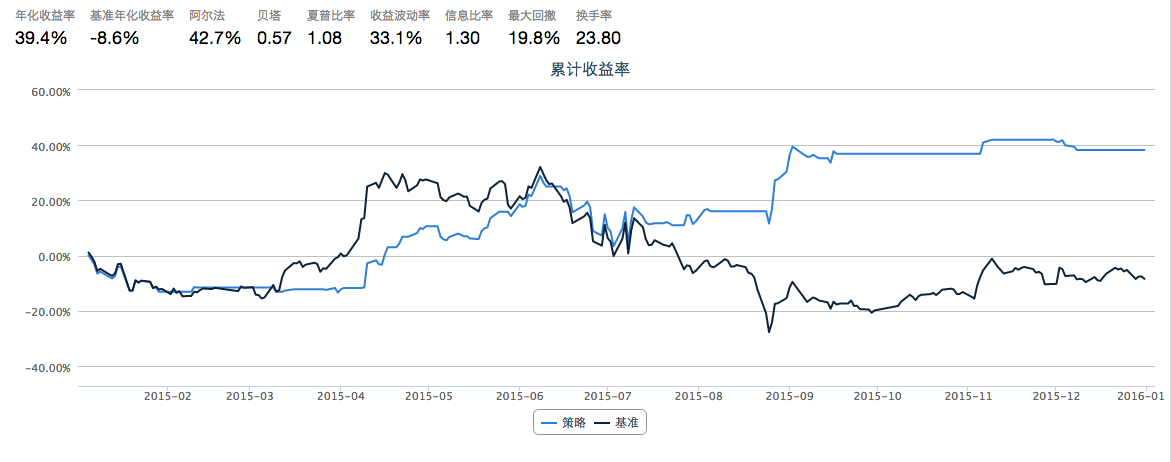Click the 2015-09 x-axis date label
This screenshot has height=462, width=1171.
[x=788, y=397]
